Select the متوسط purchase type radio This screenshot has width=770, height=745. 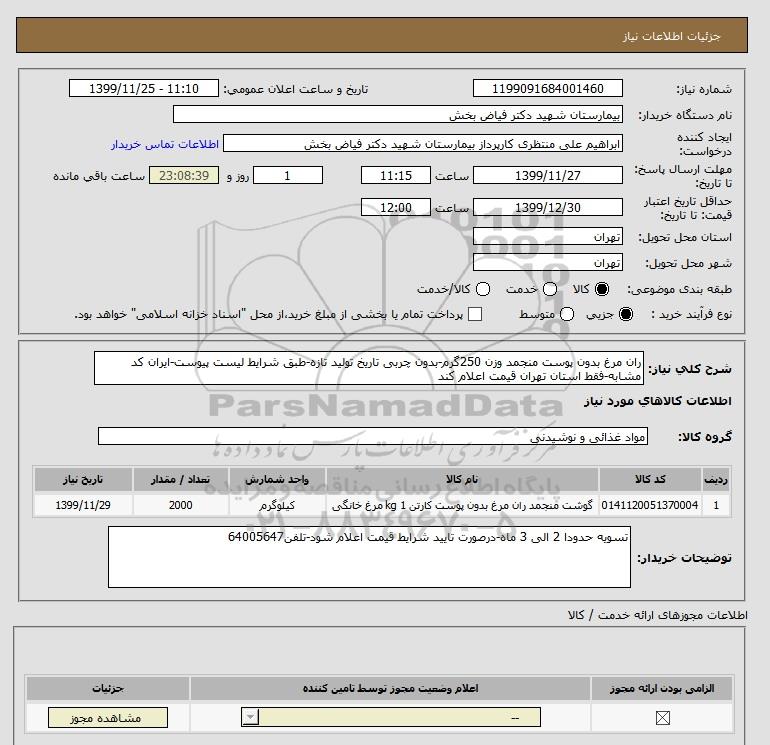click(567, 314)
